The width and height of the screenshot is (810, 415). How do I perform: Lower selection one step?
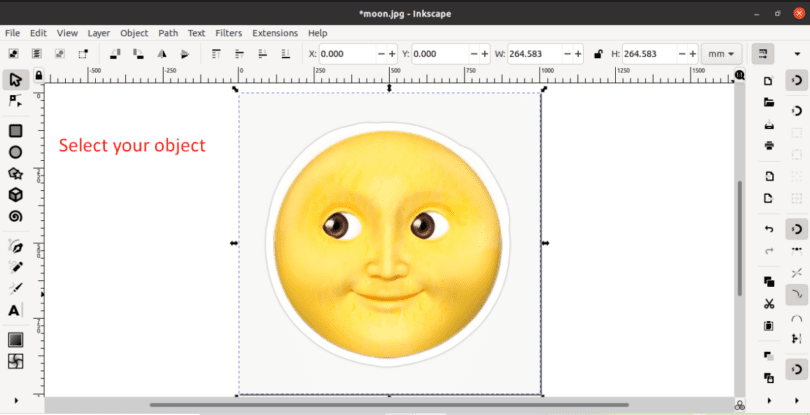262,54
